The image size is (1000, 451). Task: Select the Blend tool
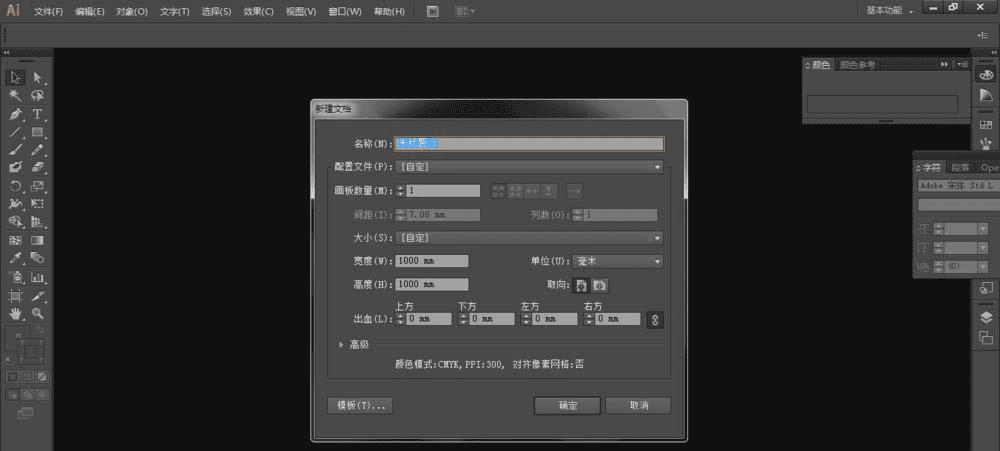point(38,258)
